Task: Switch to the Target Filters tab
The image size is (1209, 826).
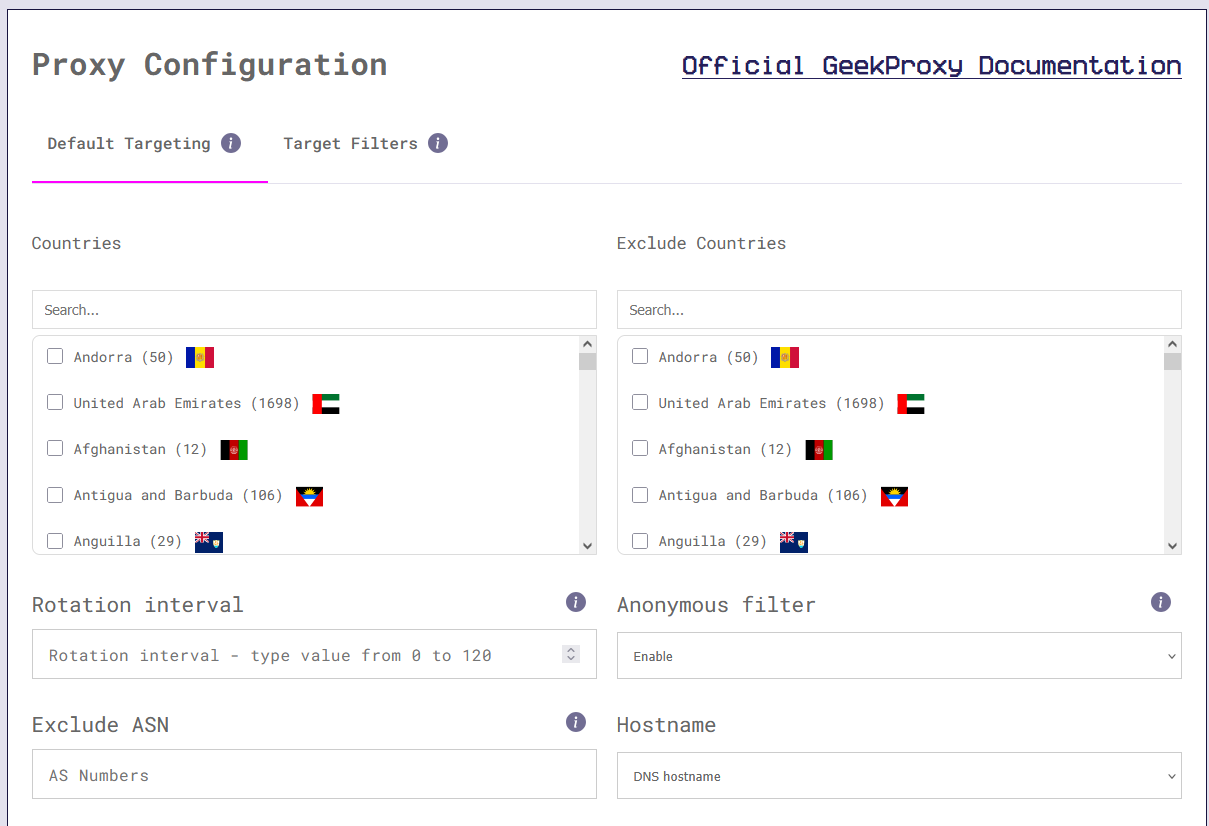Action: [x=351, y=143]
